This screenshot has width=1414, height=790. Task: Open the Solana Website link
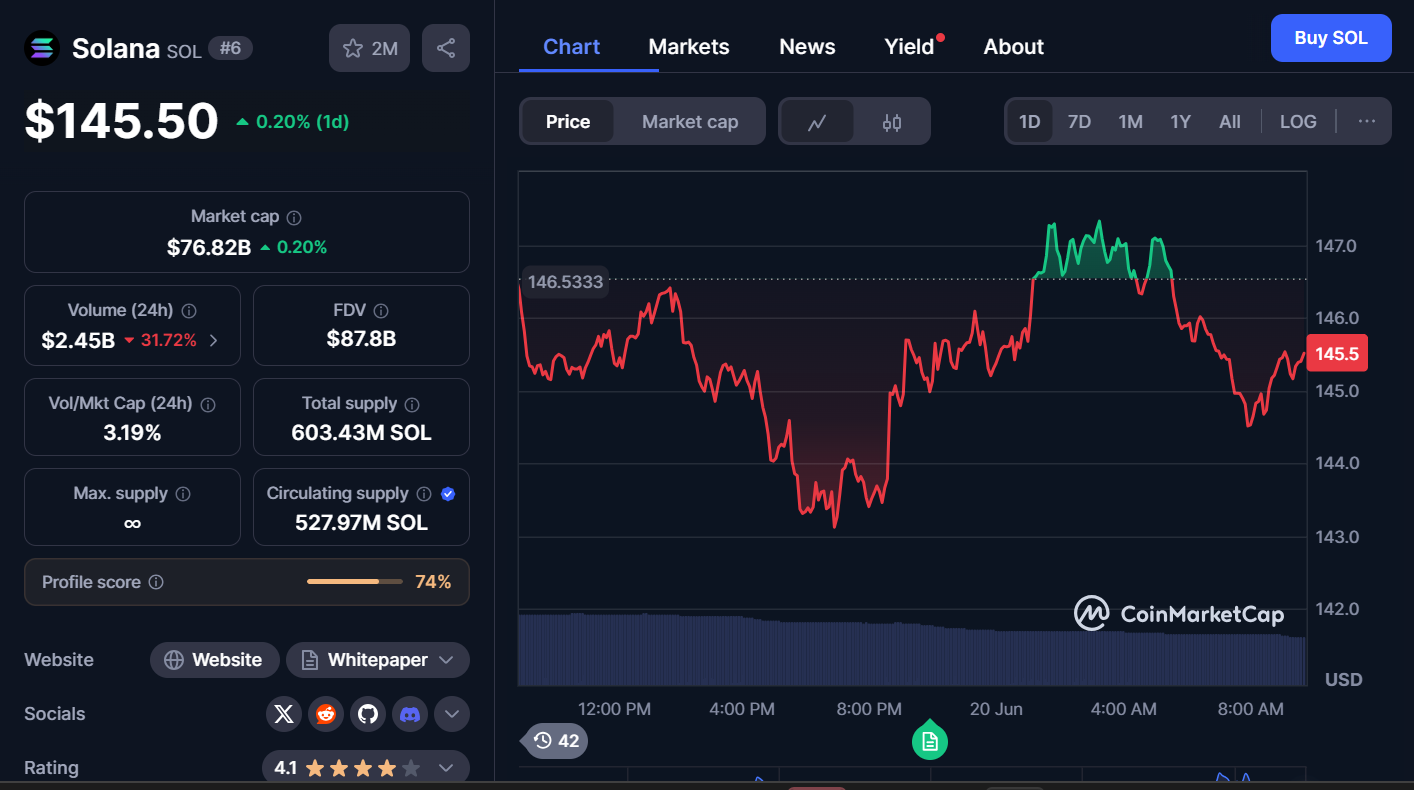tap(214, 660)
